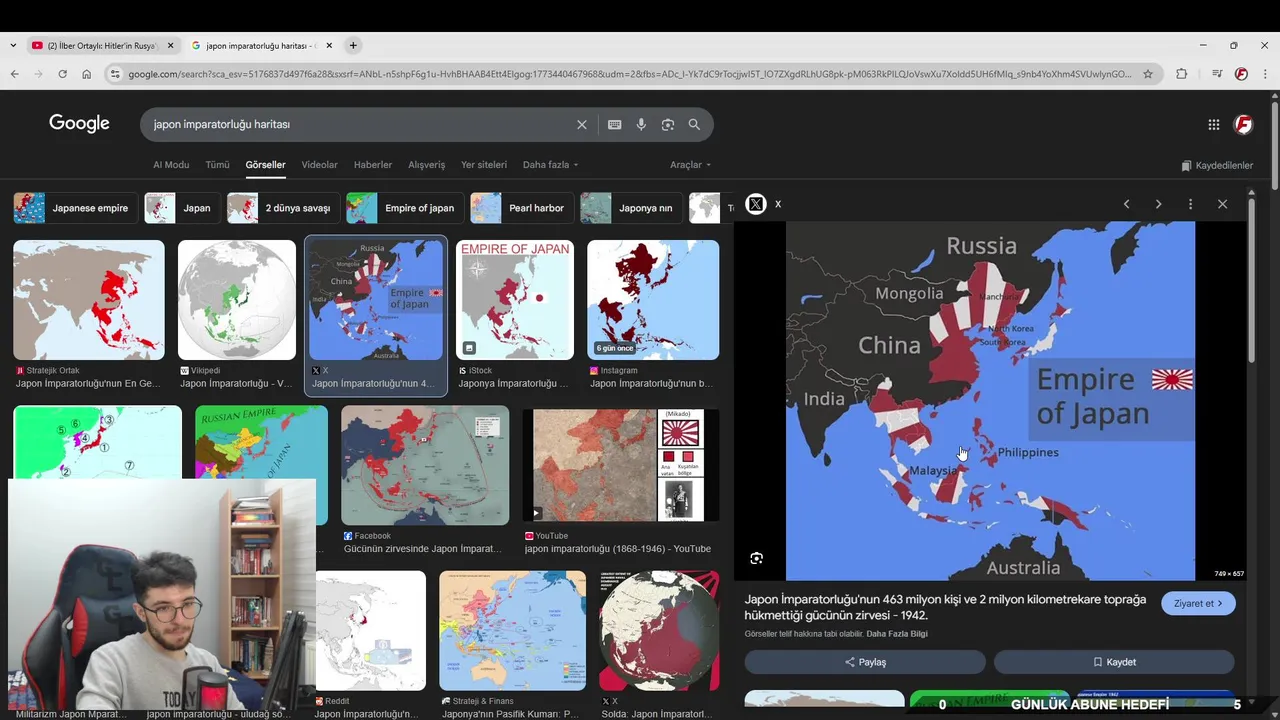Go back with browser back arrow
Image resolution: width=1280 pixels, height=720 pixels.
point(14,74)
